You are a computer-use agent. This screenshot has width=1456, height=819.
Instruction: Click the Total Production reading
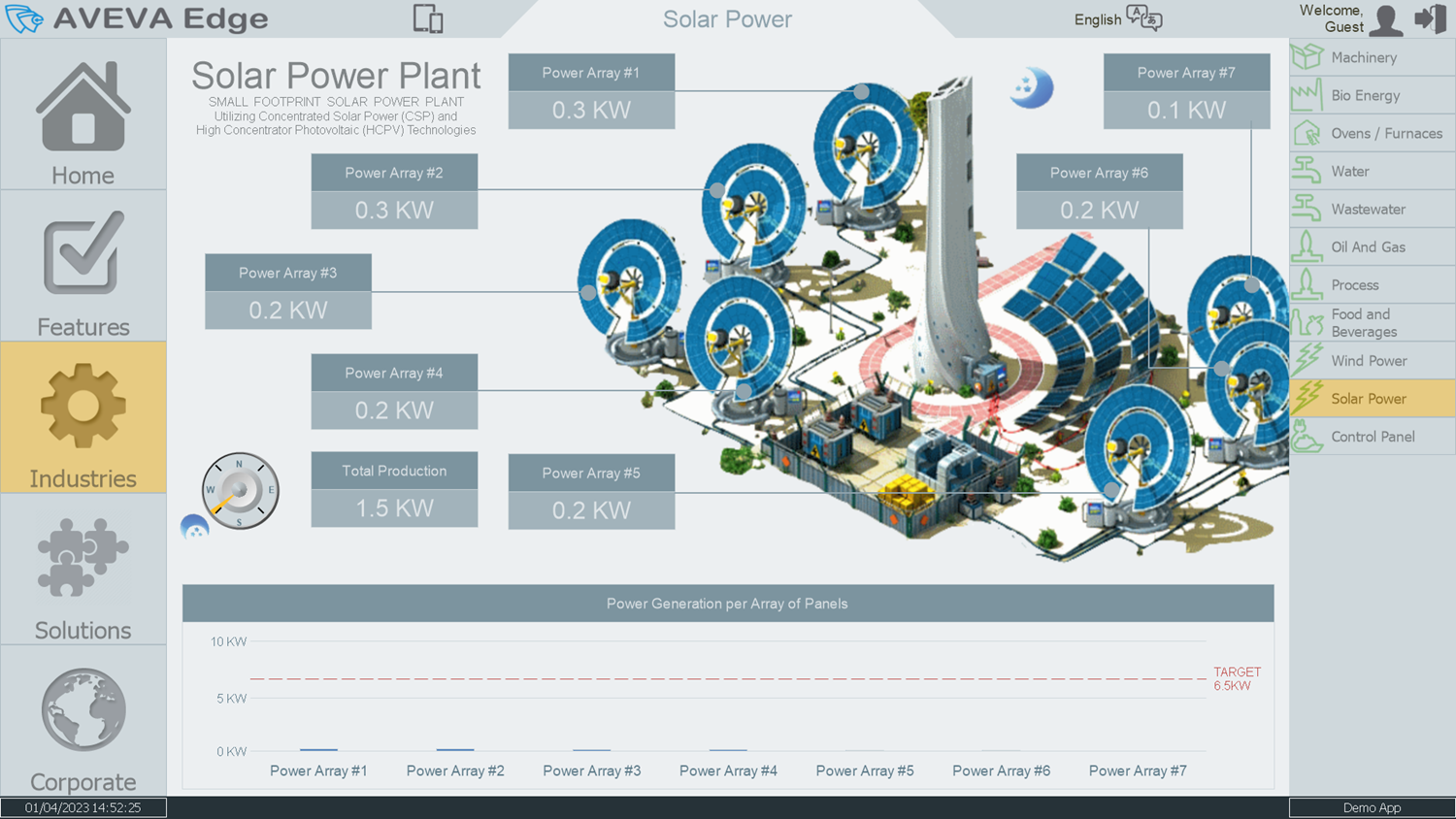(394, 508)
